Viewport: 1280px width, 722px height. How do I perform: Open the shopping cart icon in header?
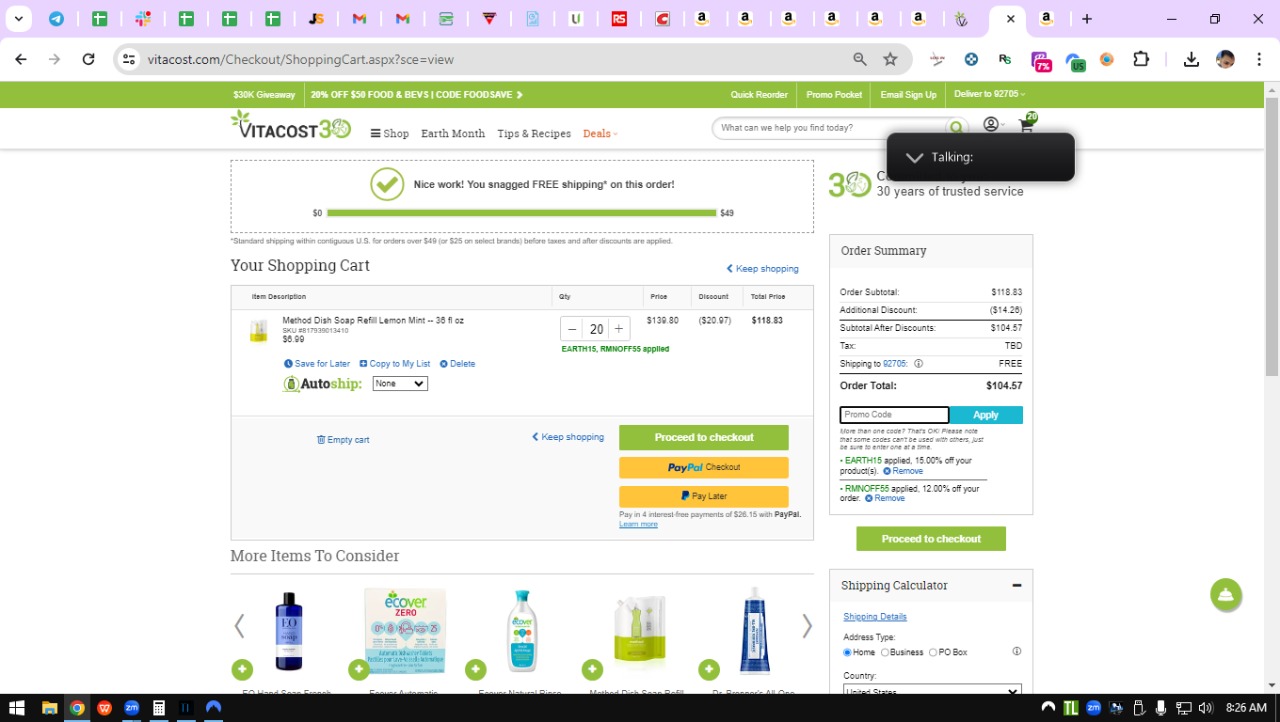1027,125
